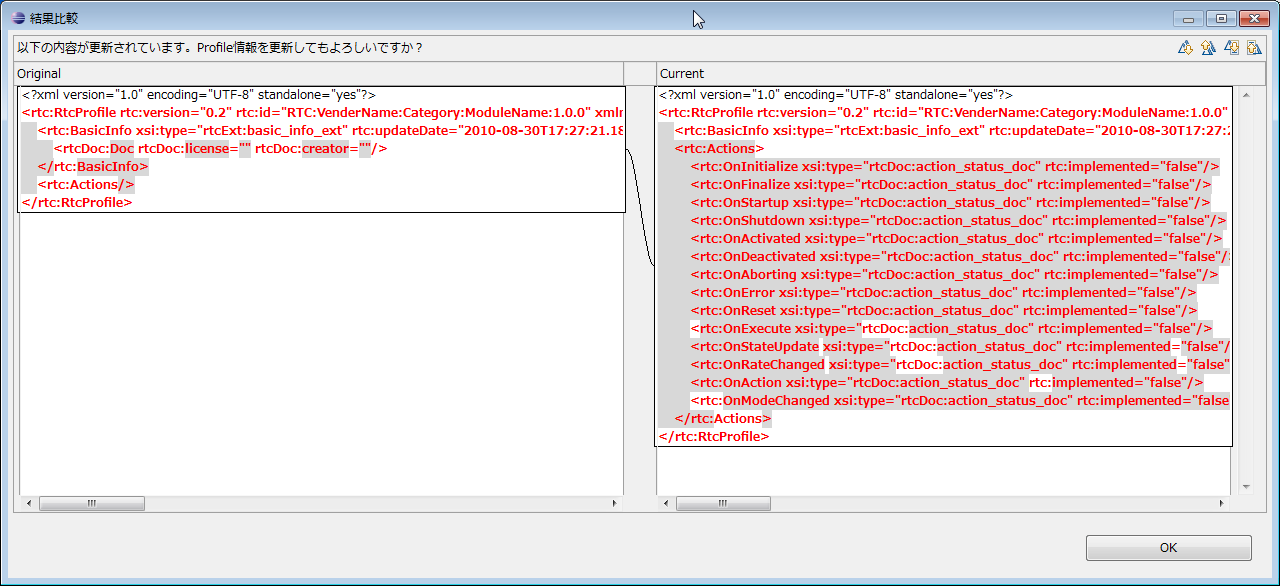1280x586 pixels.
Task: Select the next change icon
Action: click(1231, 47)
